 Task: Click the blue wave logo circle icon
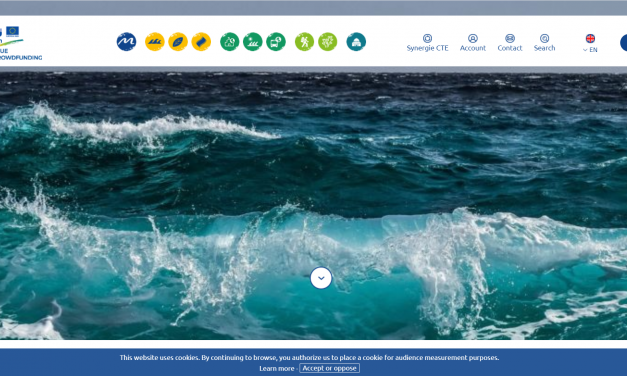coord(126,42)
